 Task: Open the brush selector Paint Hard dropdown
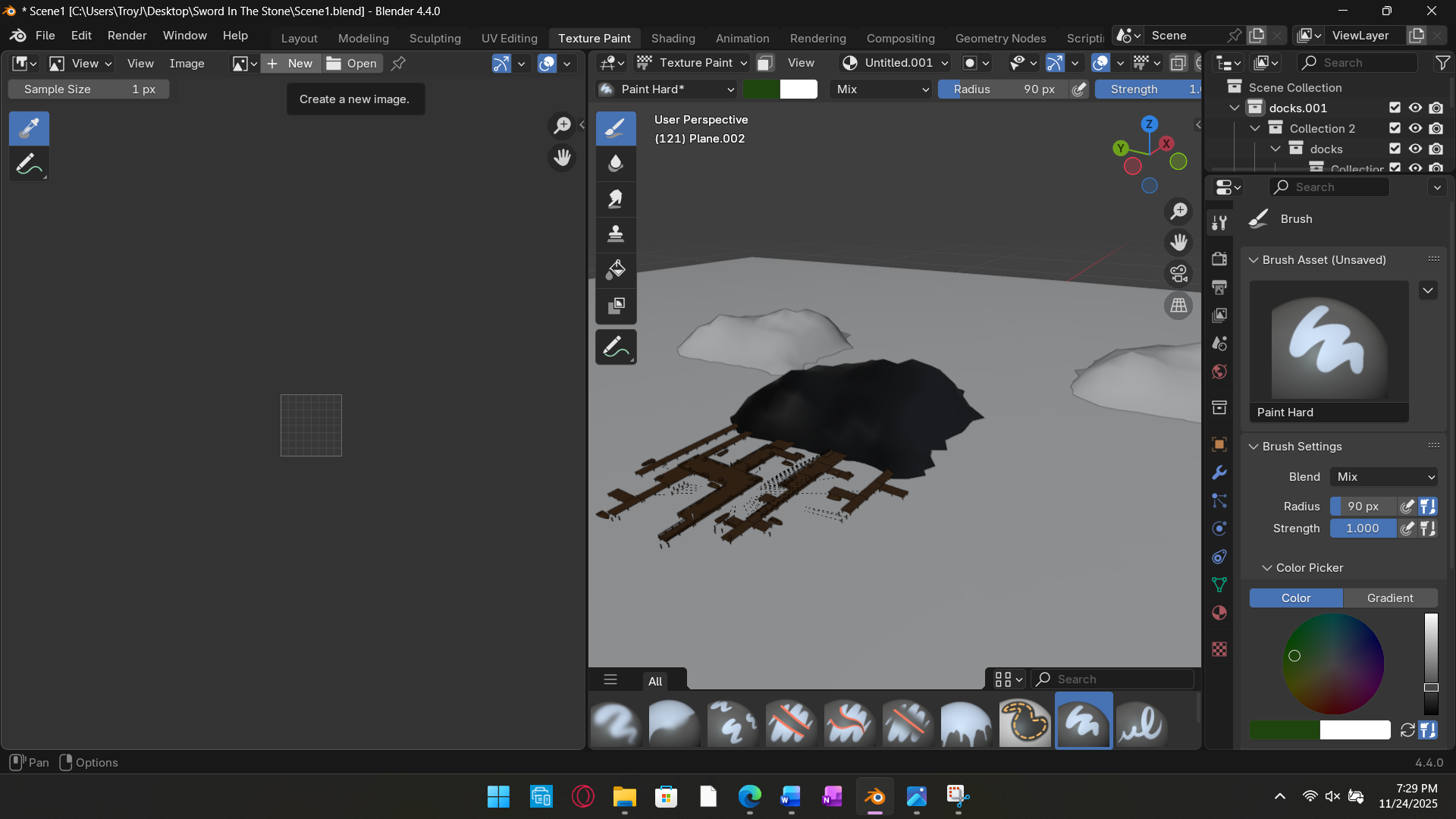point(667,89)
